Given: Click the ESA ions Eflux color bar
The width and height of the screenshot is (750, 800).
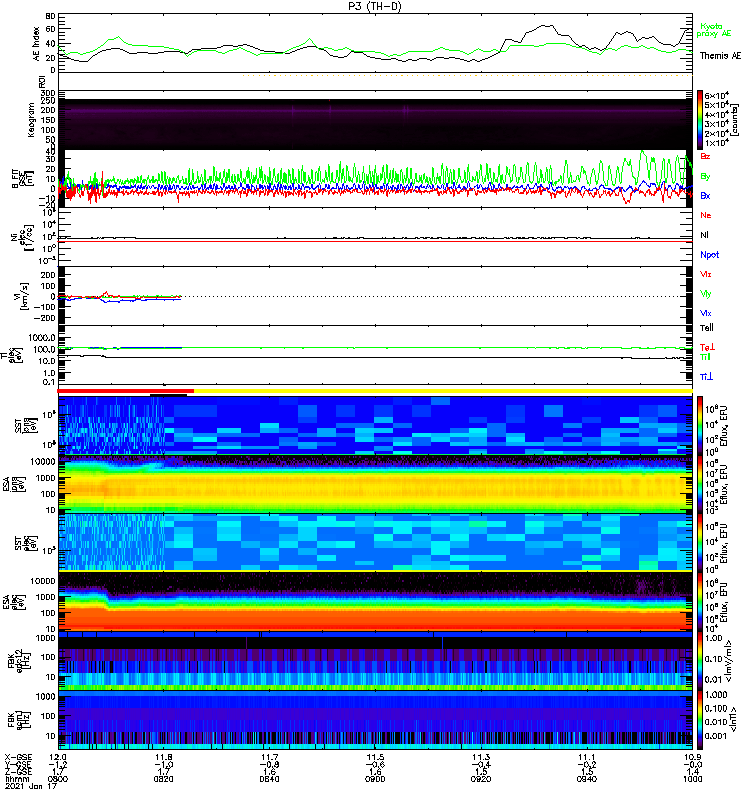Looking at the screenshot, I should tap(700, 484).
